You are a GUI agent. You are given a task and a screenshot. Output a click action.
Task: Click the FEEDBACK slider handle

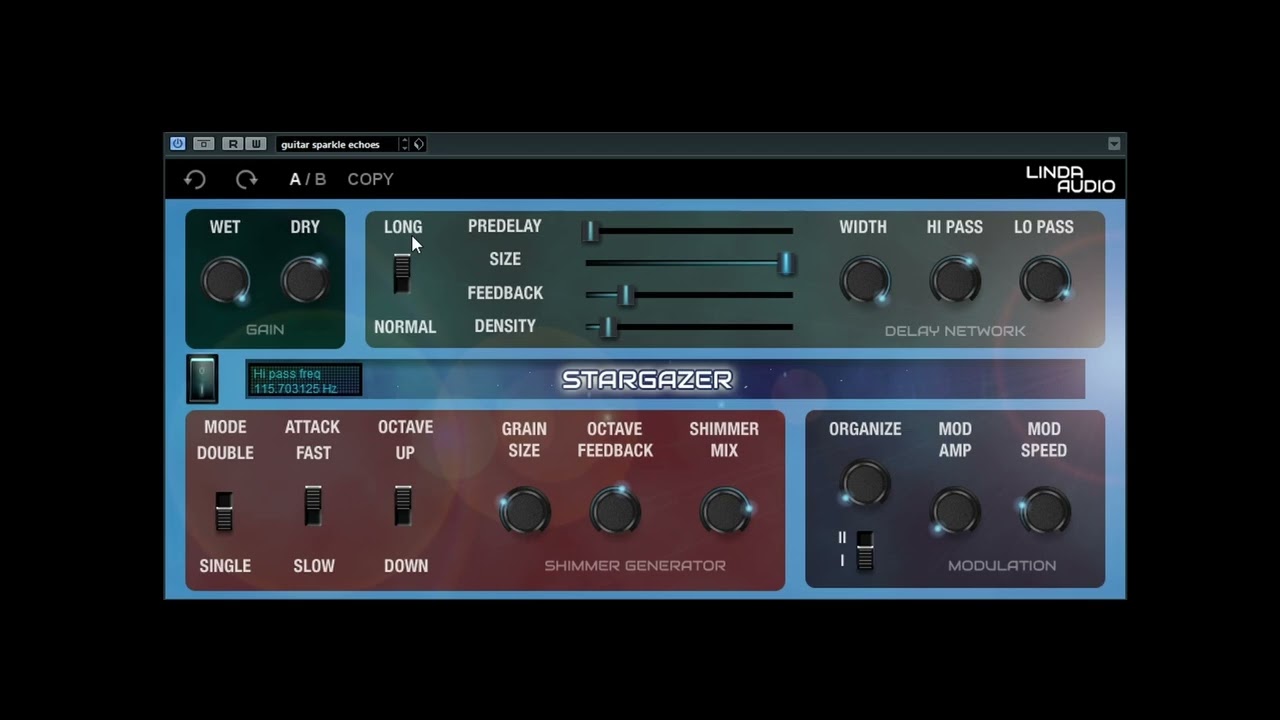627,295
